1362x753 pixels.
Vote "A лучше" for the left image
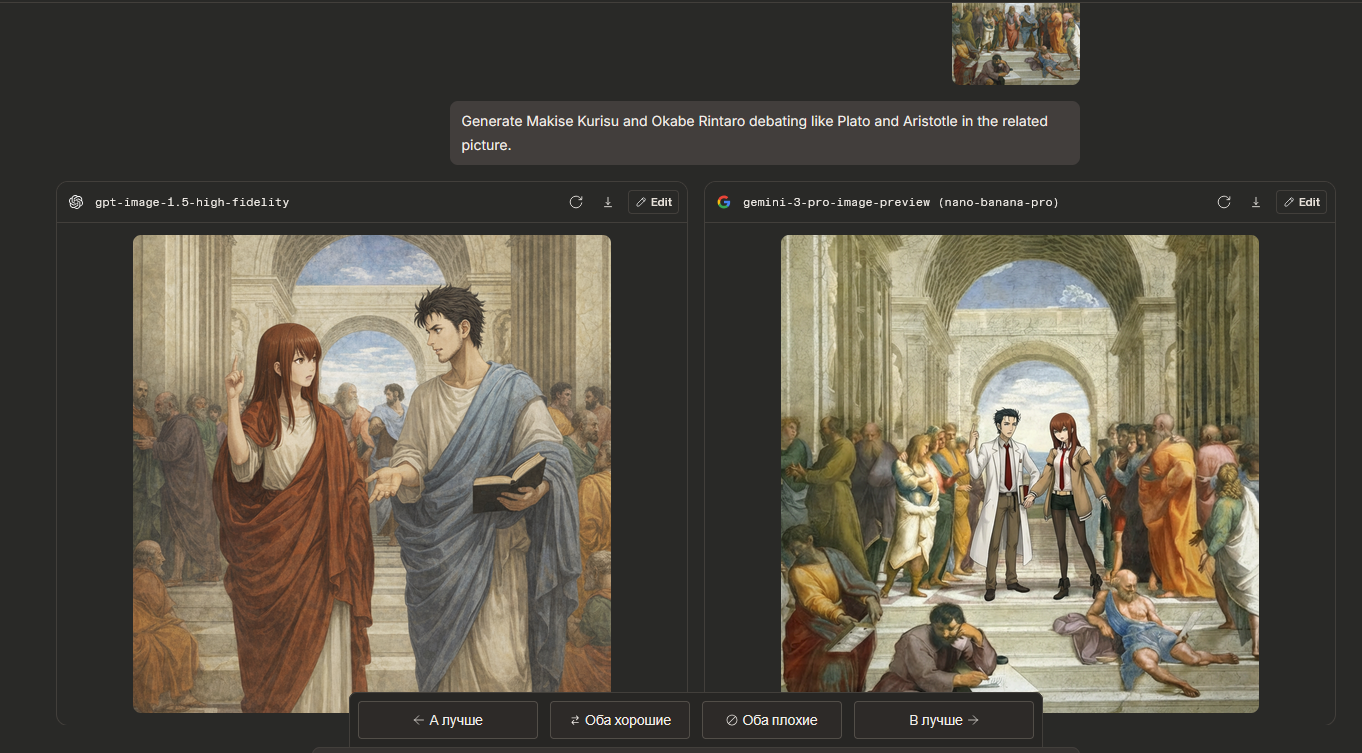(x=448, y=720)
